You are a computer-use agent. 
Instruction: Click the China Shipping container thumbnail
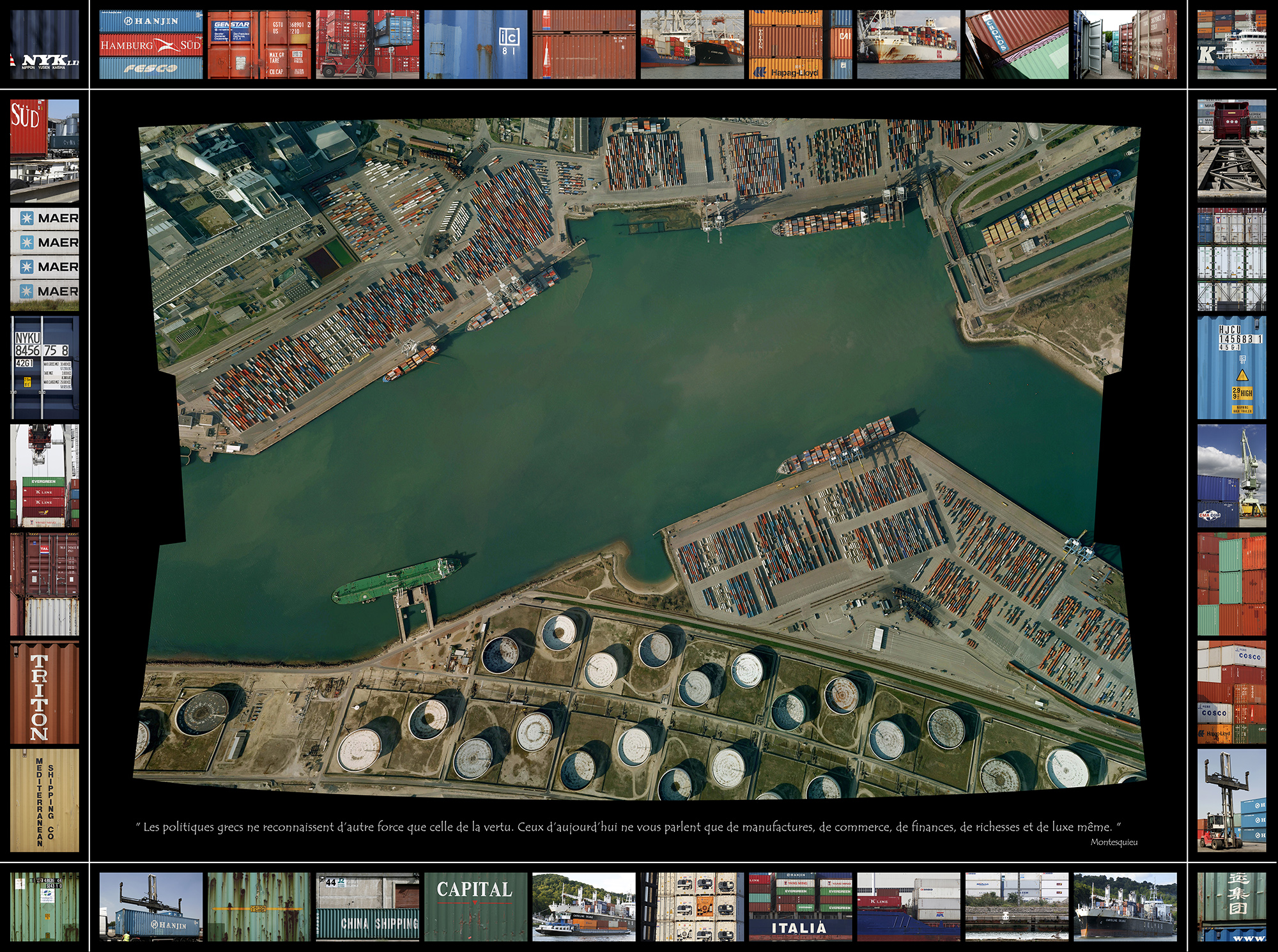pyautogui.click(x=367, y=907)
